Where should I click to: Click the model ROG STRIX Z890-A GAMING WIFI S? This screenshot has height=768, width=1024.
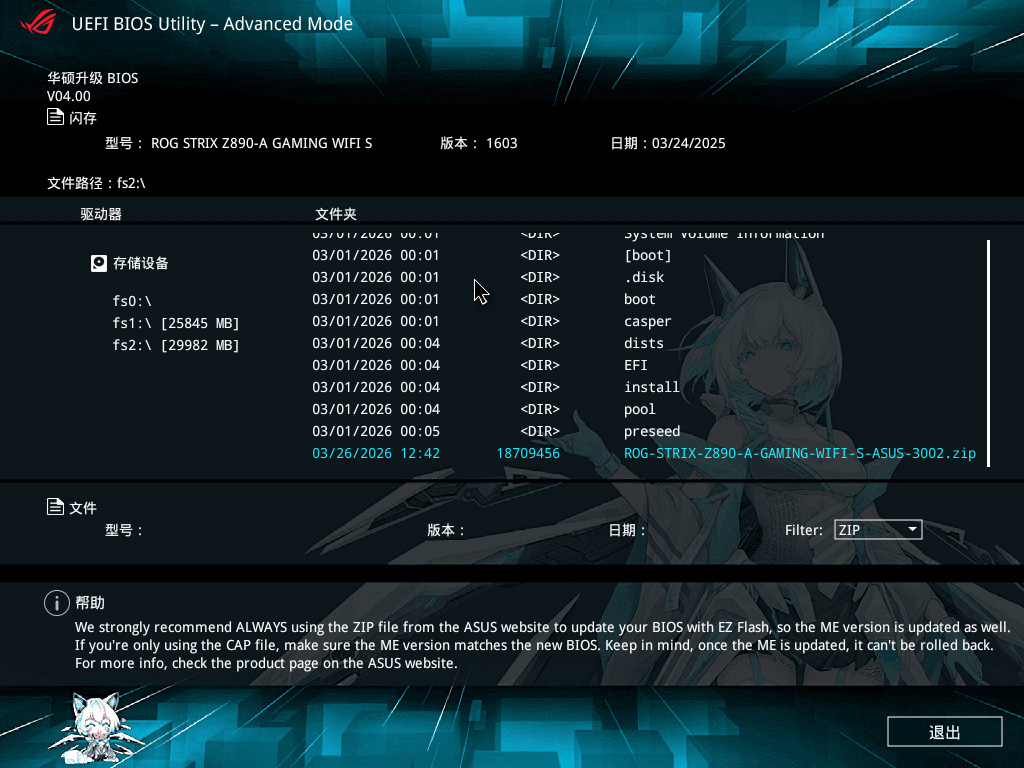[261, 143]
